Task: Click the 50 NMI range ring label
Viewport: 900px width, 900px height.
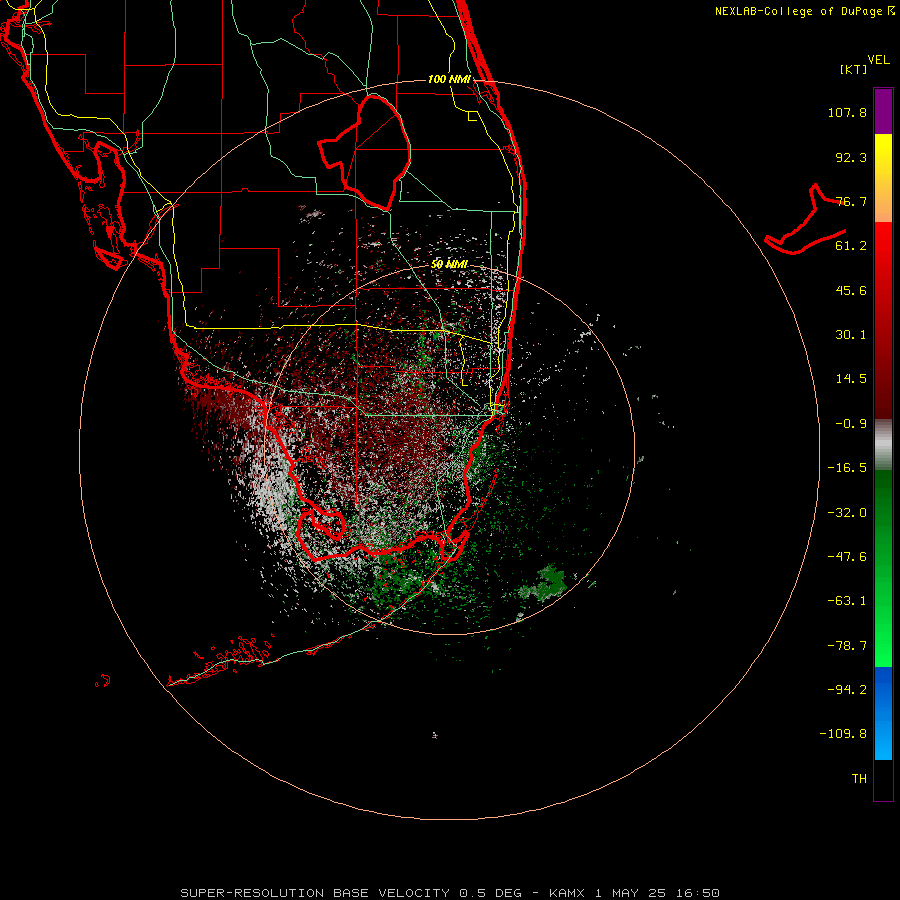Action: click(x=449, y=264)
